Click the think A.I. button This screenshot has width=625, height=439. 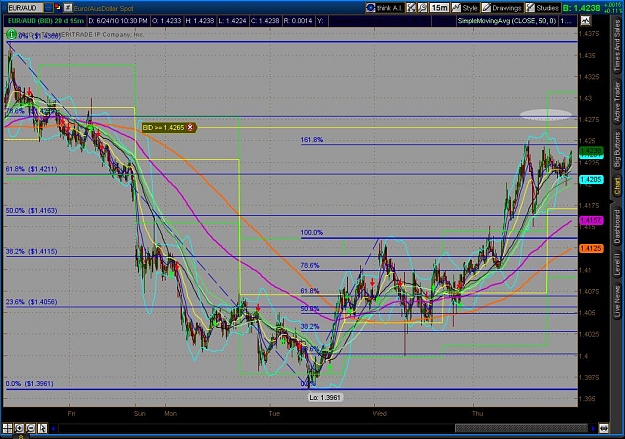(x=385, y=8)
